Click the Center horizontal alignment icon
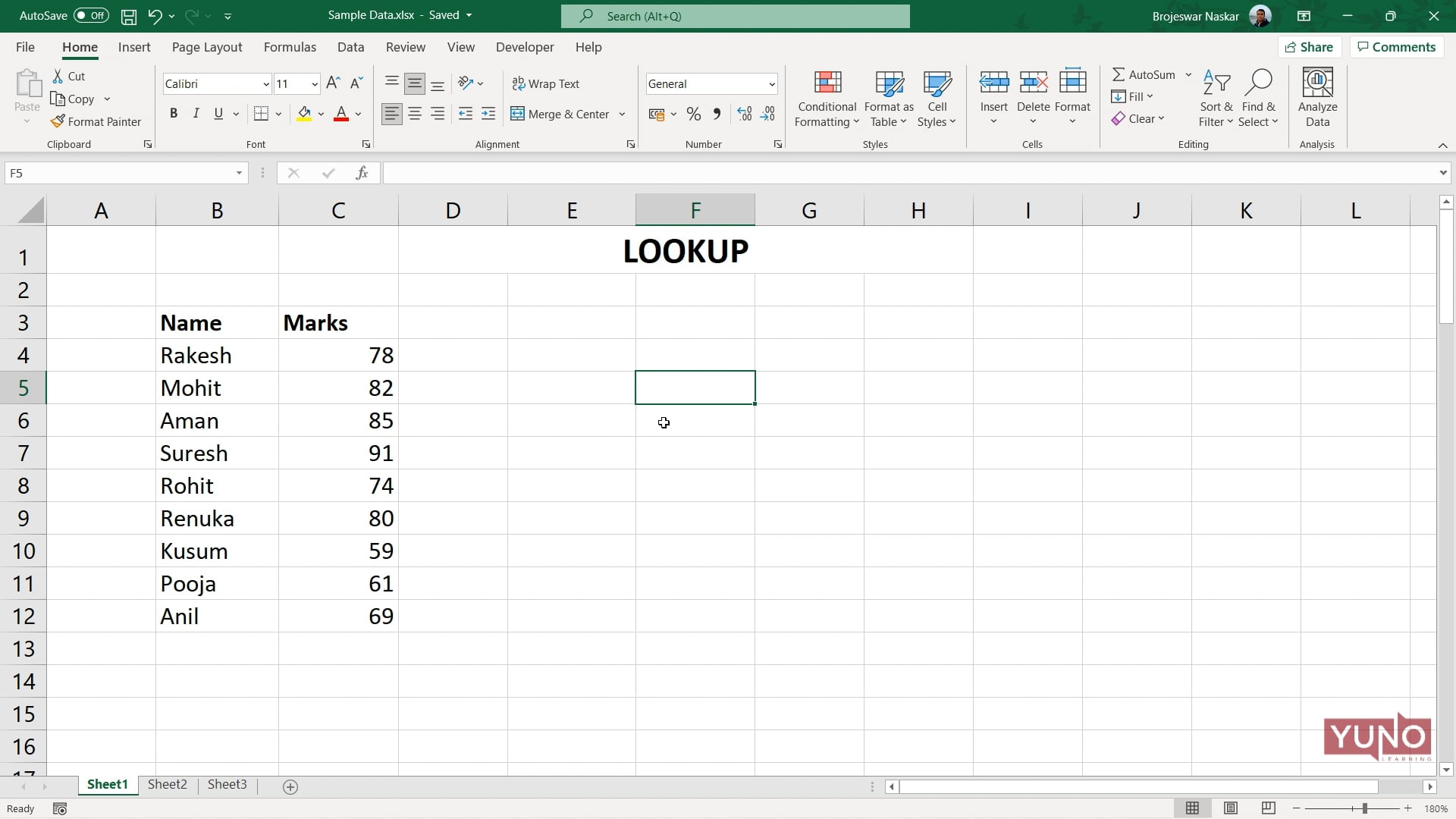The height and width of the screenshot is (819, 1456). click(415, 114)
